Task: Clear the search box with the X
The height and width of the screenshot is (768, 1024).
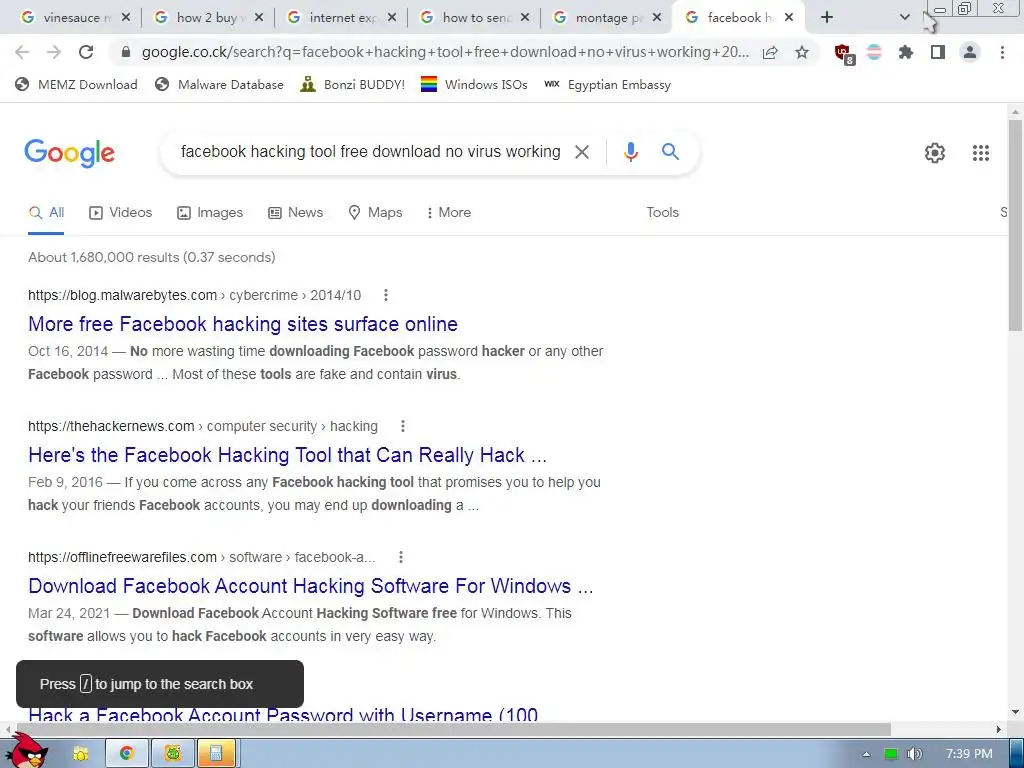Action: tap(582, 152)
